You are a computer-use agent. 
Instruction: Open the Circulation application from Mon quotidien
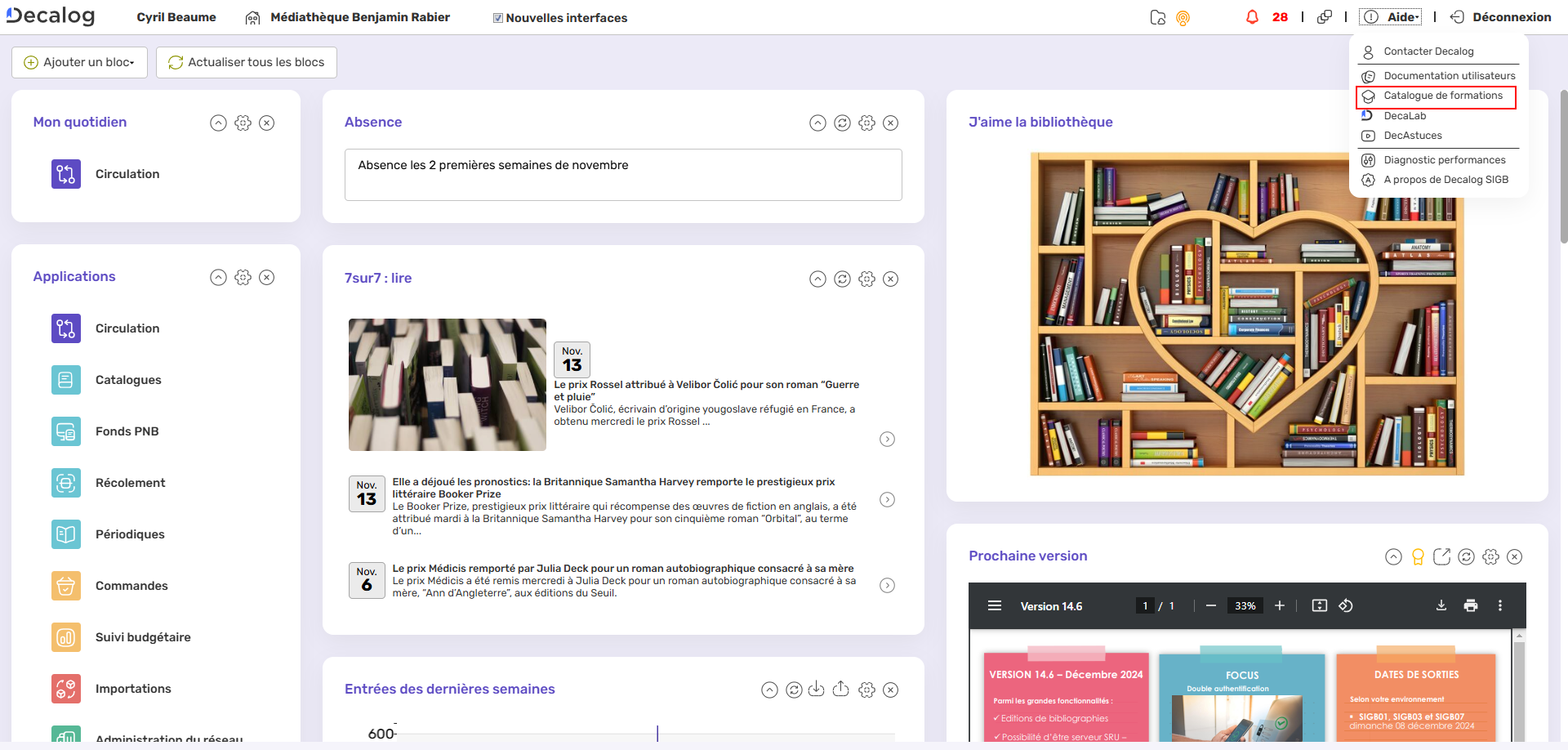click(x=65, y=173)
